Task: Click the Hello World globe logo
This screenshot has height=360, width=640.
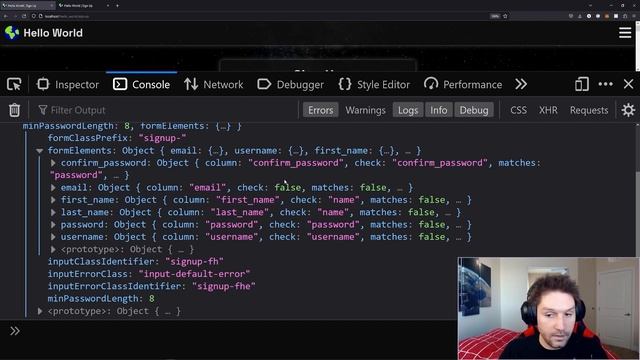Action: 12,33
